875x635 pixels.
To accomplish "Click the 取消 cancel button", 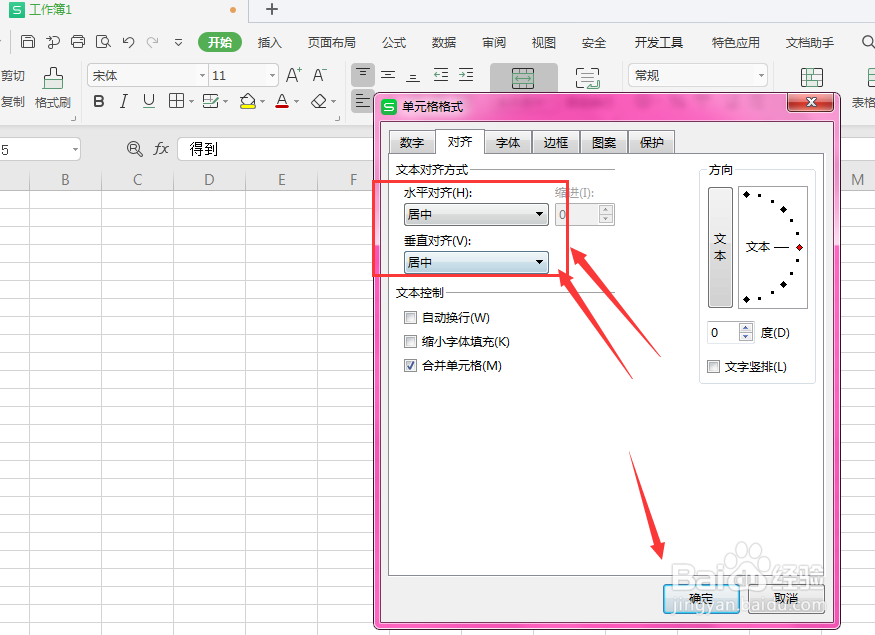I will click(786, 599).
